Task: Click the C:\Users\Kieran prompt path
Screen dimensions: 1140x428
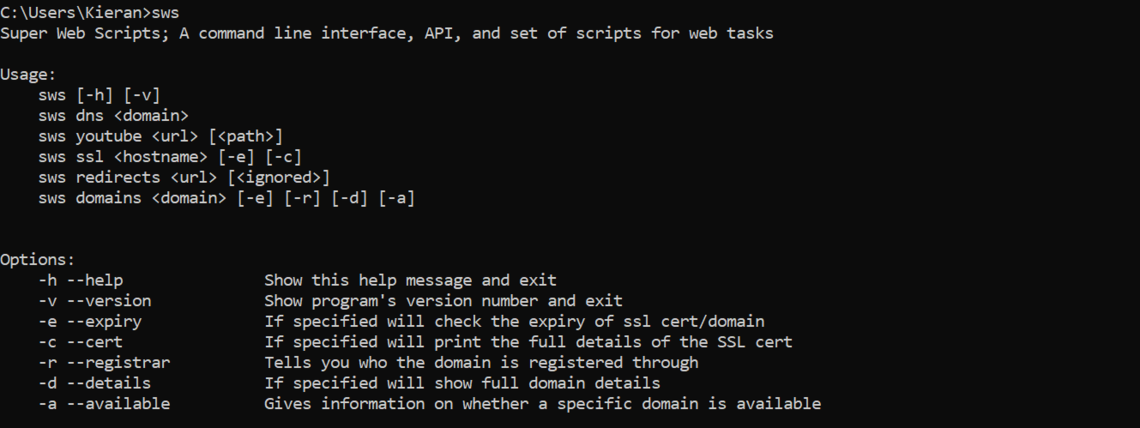Action: click(x=73, y=13)
